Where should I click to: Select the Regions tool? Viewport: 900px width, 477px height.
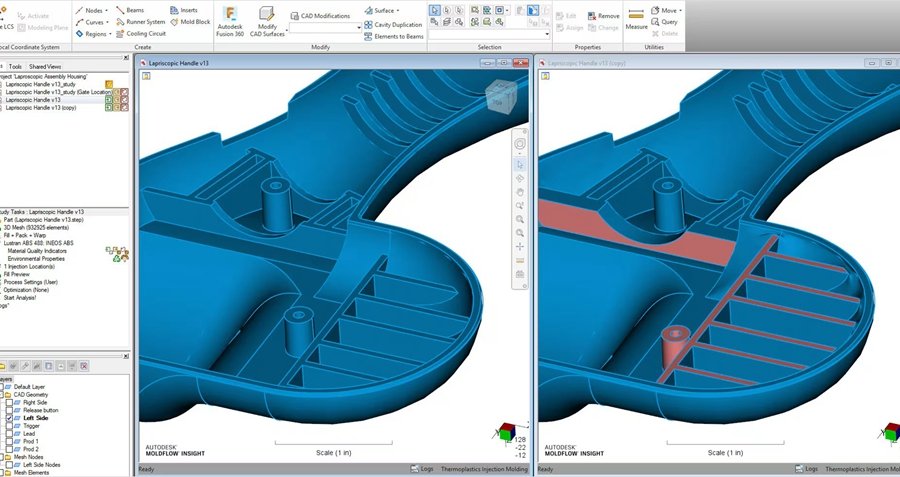point(92,34)
